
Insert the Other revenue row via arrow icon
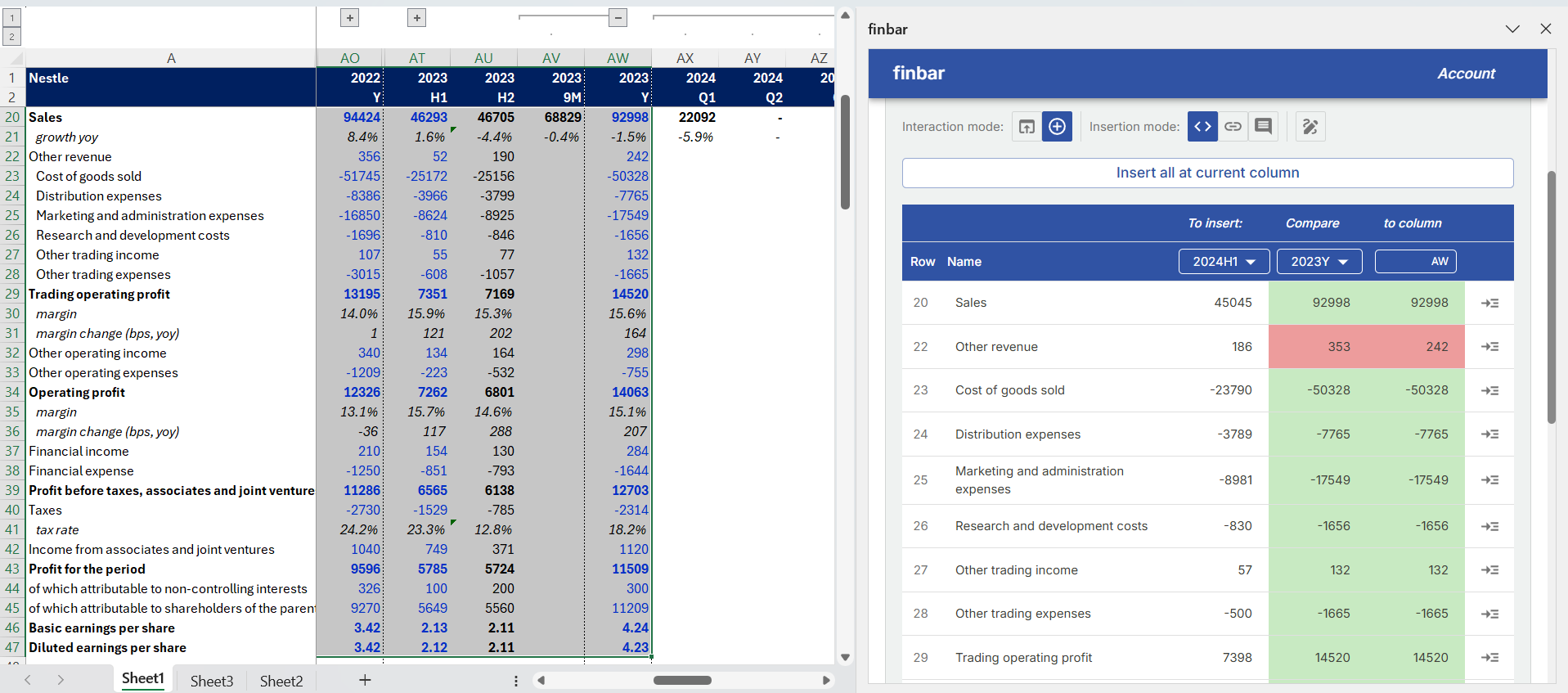[x=1489, y=347]
